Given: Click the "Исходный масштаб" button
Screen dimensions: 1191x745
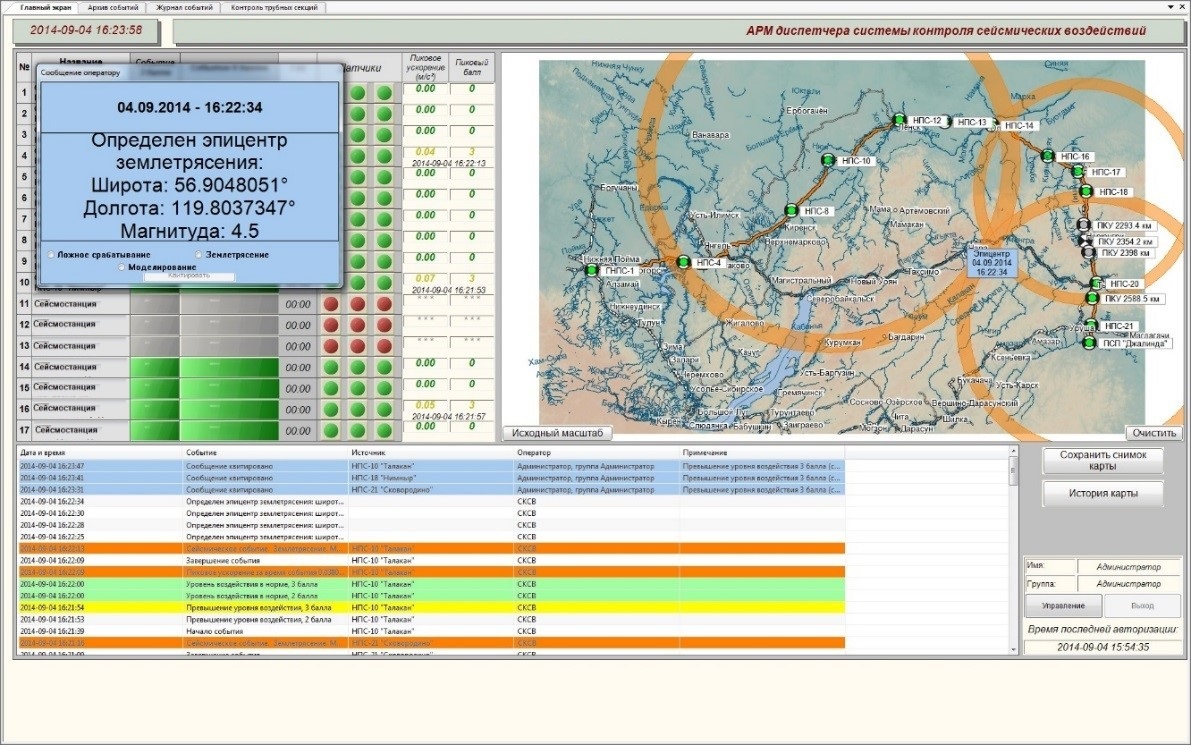Looking at the screenshot, I should click(558, 433).
